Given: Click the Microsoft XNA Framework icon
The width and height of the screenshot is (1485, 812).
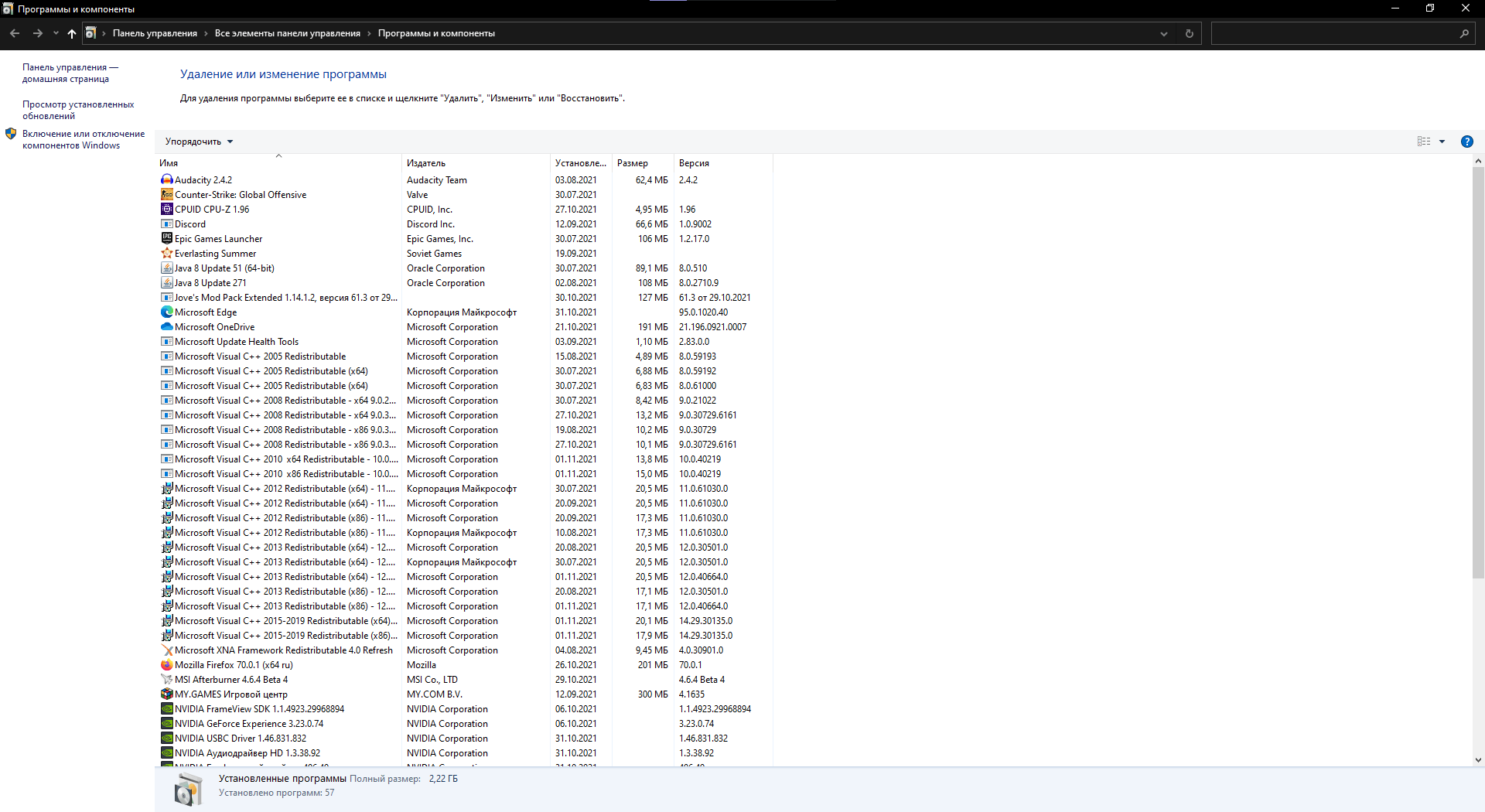Looking at the screenshot, I should (166, 650).
